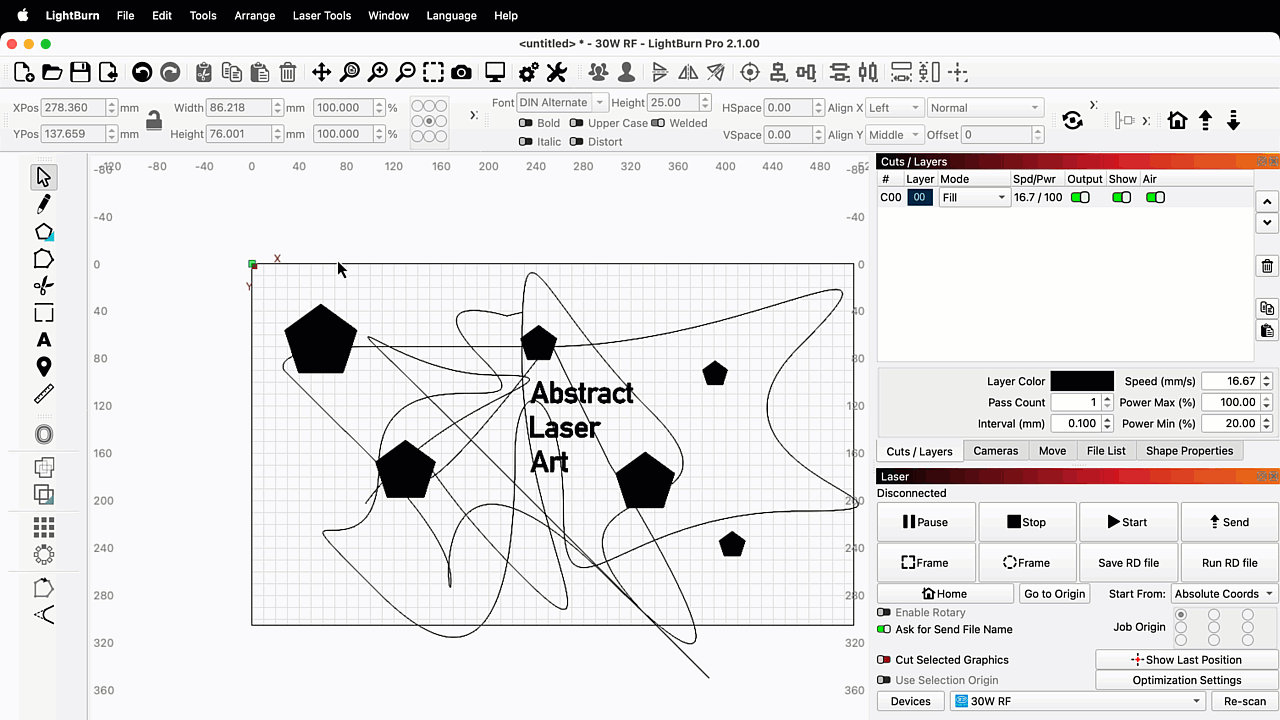Click the lock aspect ratio padlock

153,121
